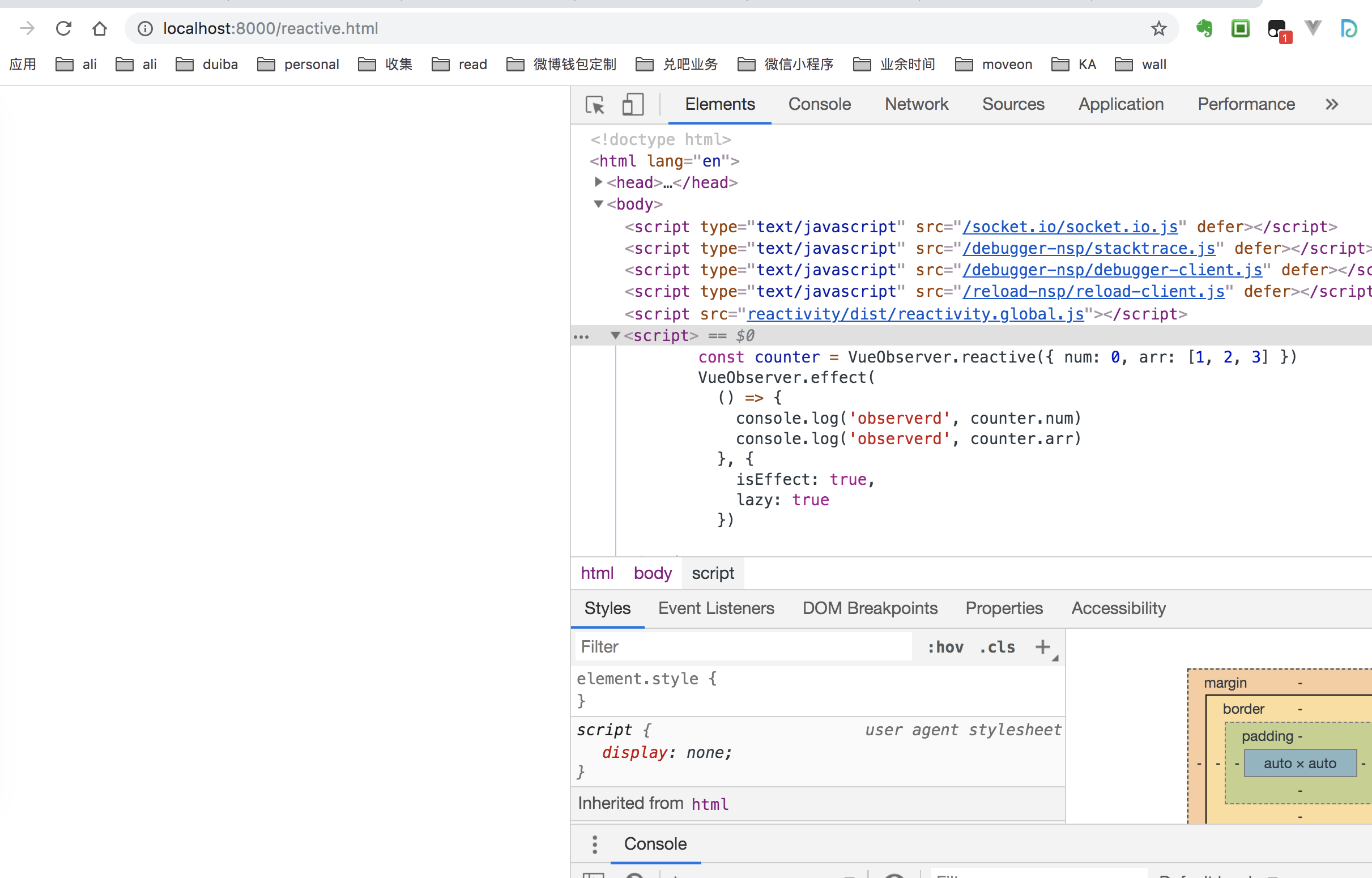Image resolution: width=1372 pixels, height=878 pixels.
Task: Select the drawer Console tab
Action: click(655, 845)
